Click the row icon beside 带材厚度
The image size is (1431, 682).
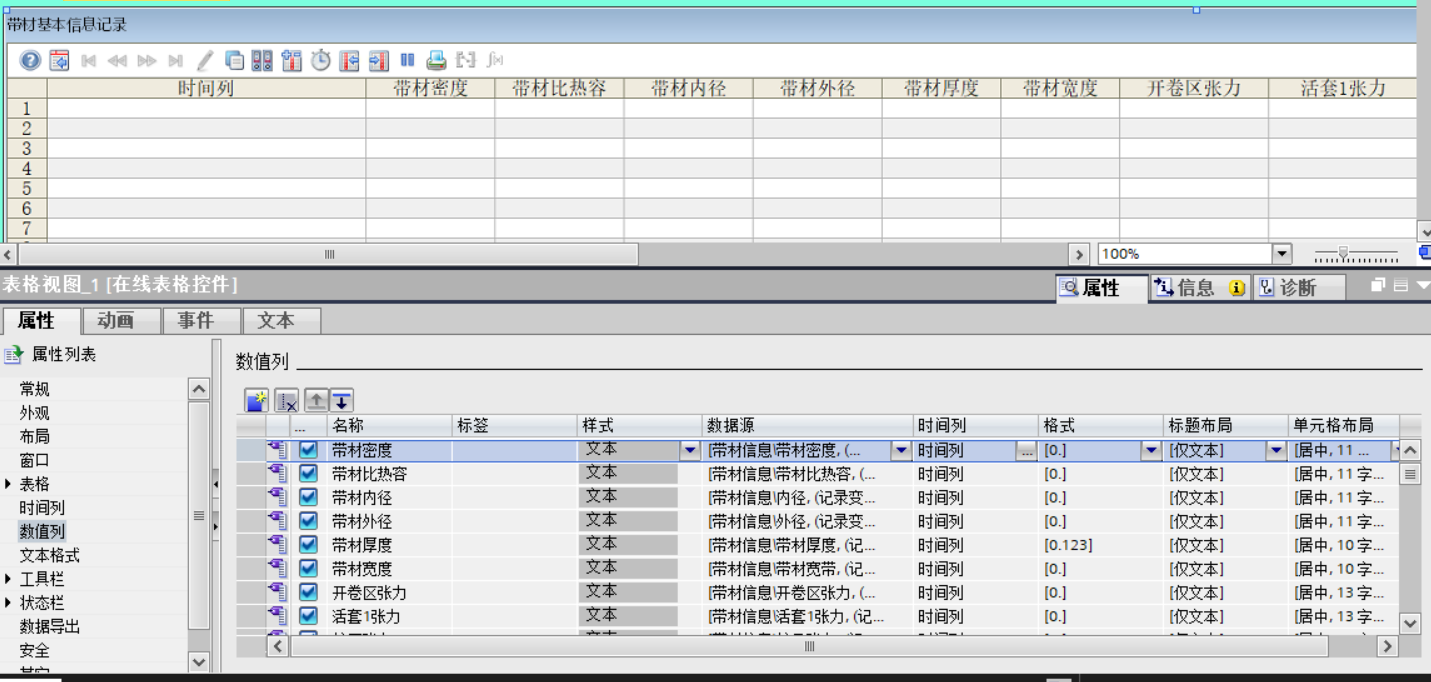(x=278, y=545)
